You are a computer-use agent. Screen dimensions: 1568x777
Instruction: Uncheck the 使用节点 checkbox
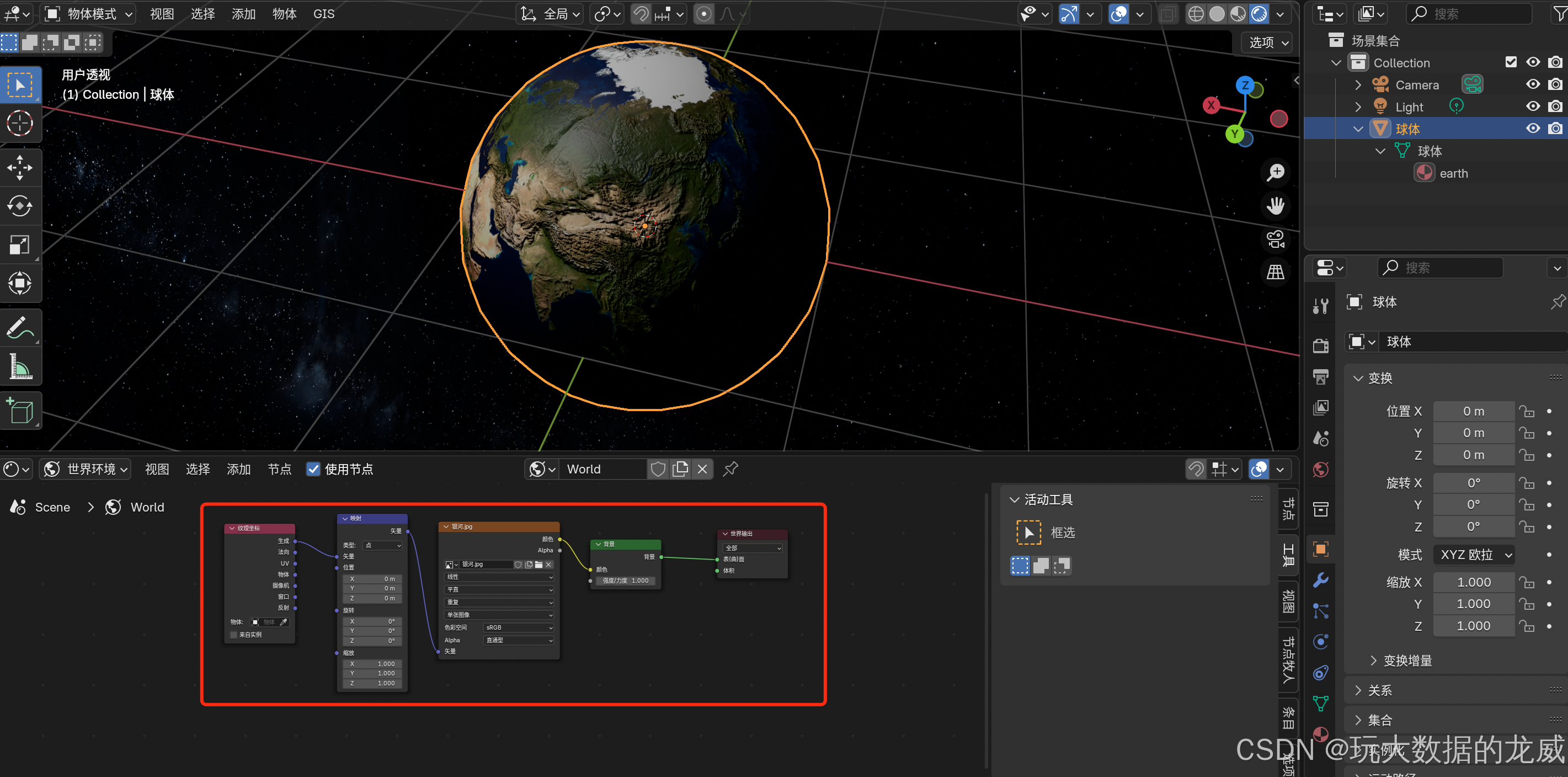coord(313,469)
